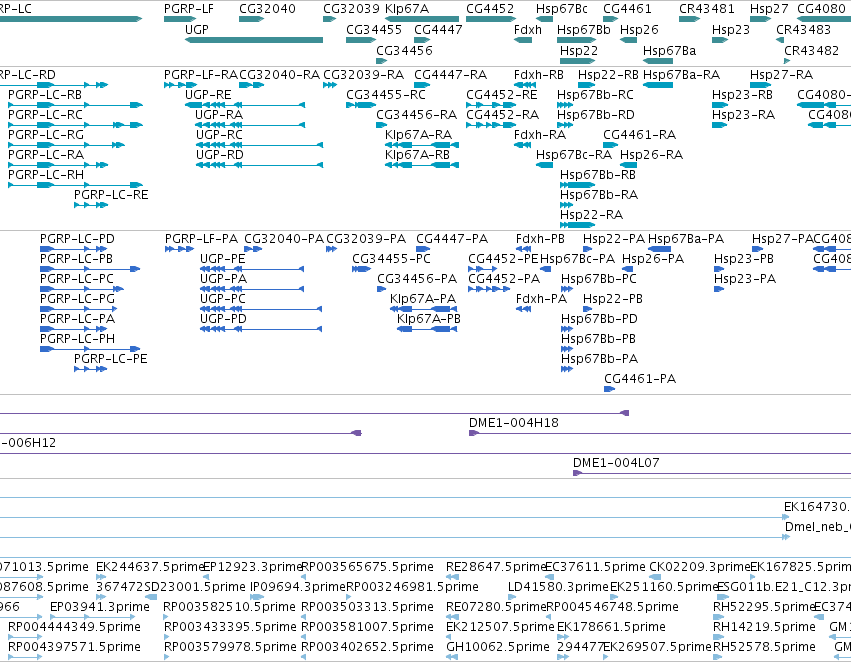
Task: Select transcript UGP-RD line
Action: pos(259,165)
